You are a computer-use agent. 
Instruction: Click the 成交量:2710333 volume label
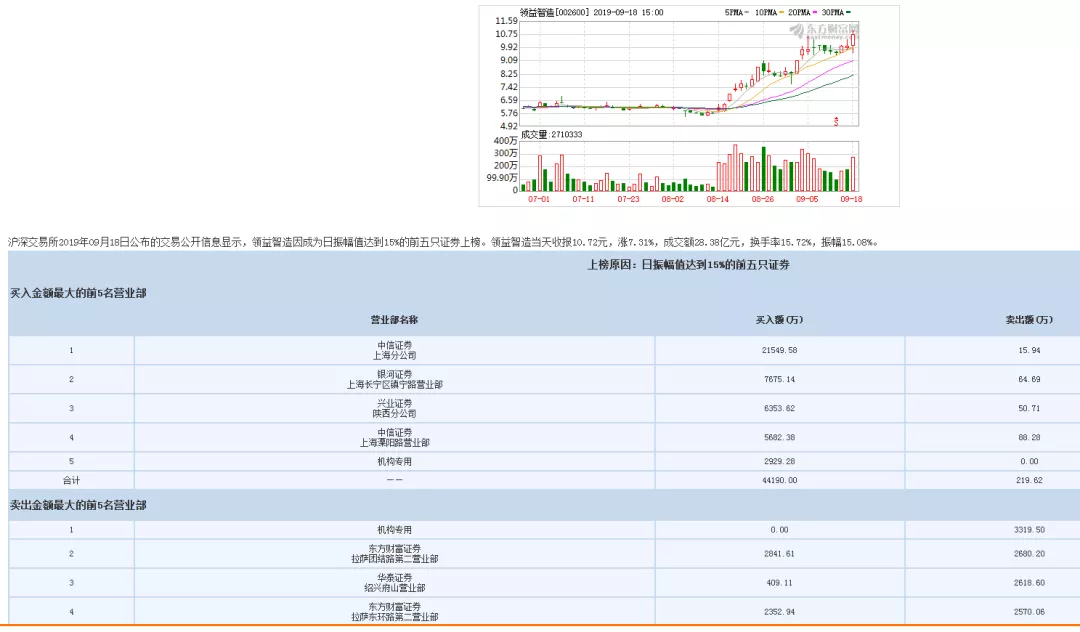[551, 134]
